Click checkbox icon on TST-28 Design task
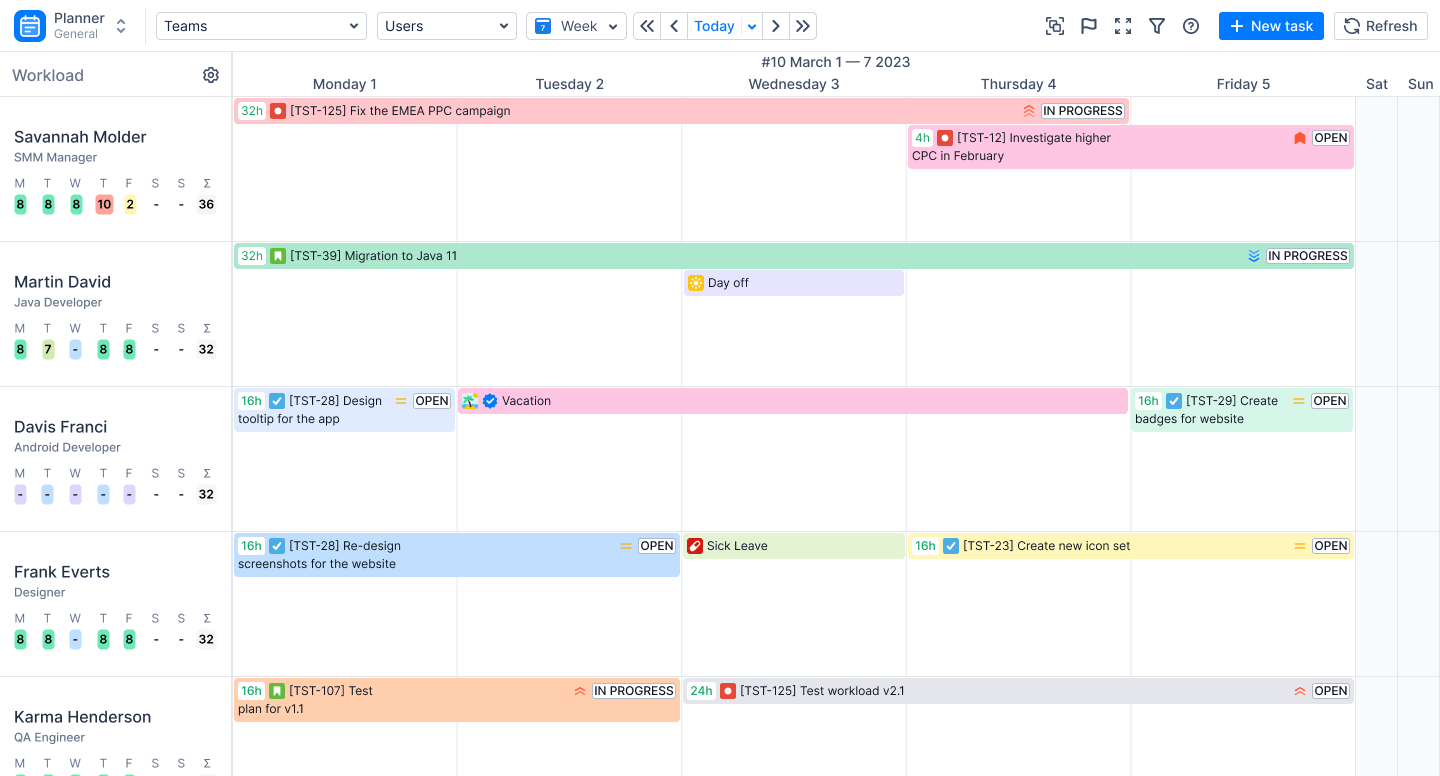This screenshot has height=776, width=1440. [x=277, y=401]
